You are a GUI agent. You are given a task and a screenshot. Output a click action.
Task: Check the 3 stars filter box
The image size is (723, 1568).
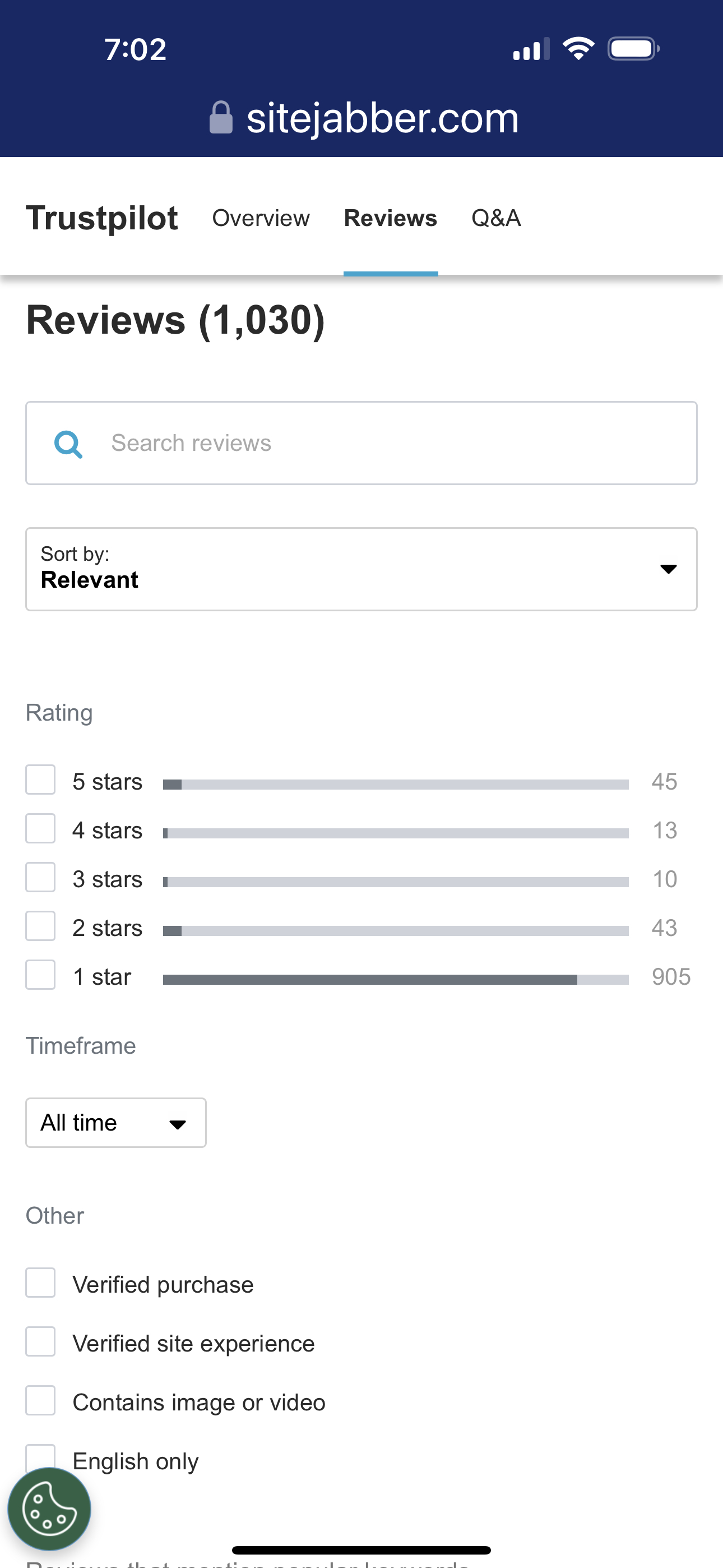point(40,877)
